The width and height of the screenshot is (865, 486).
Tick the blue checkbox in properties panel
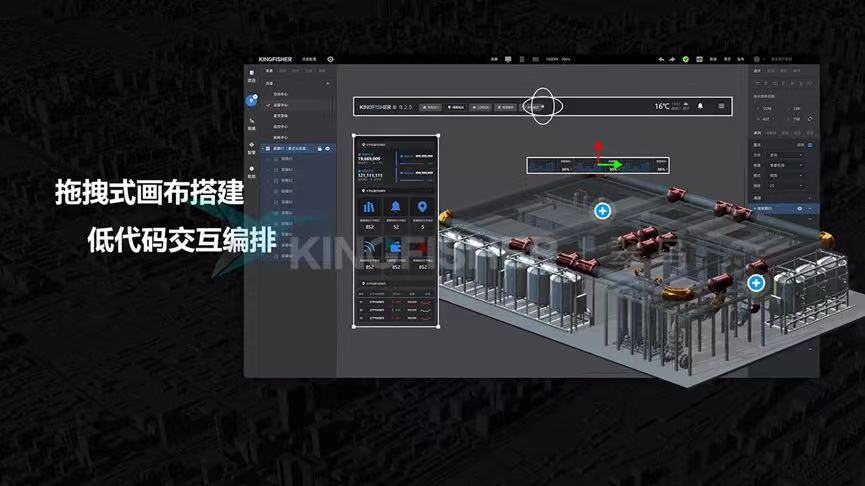click(810, 145)
